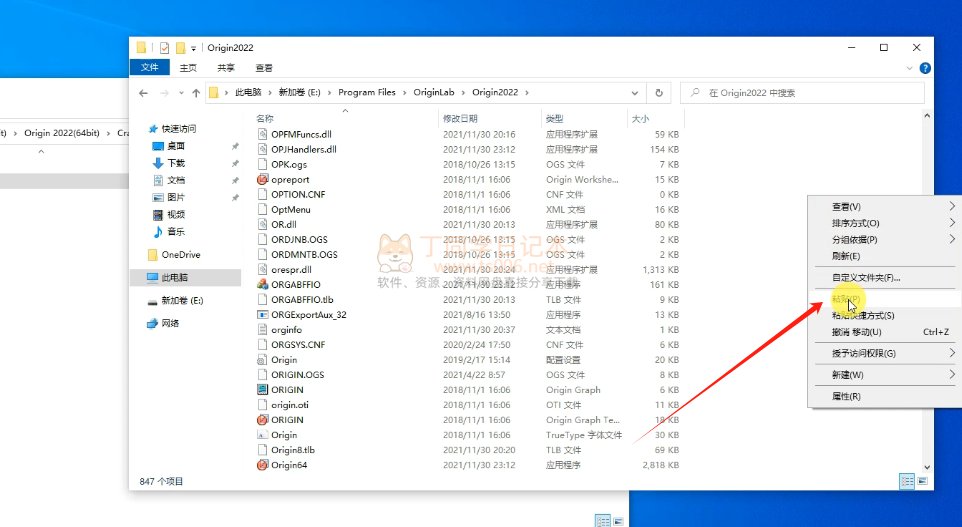Open the Home ribbon tab

tap(188, 68)
